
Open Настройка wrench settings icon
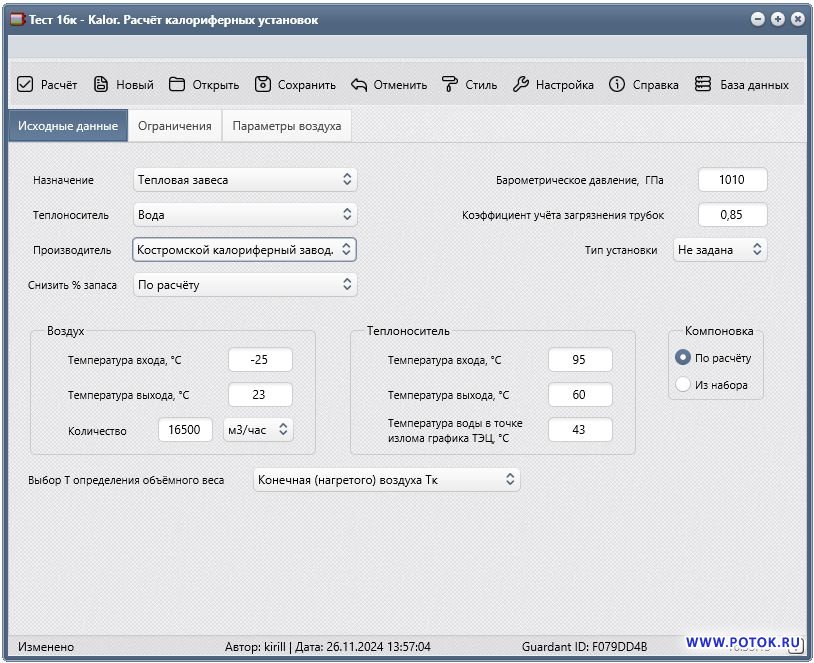(521, 85)
